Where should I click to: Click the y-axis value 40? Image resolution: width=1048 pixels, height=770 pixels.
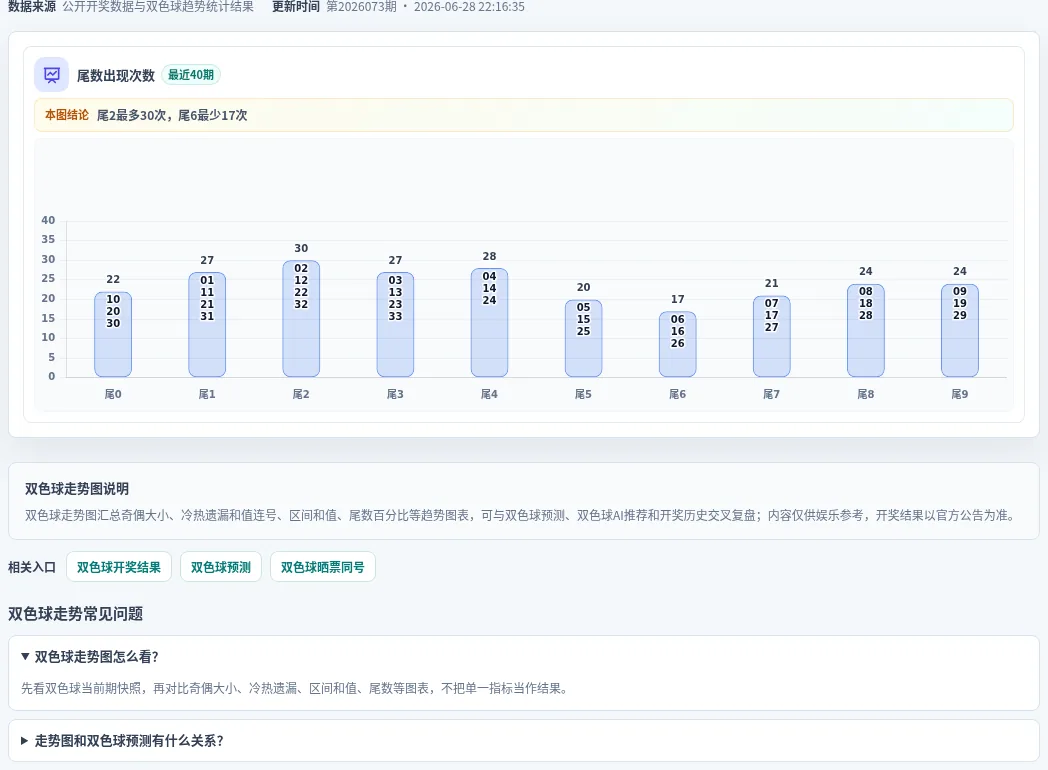(48, 221)
